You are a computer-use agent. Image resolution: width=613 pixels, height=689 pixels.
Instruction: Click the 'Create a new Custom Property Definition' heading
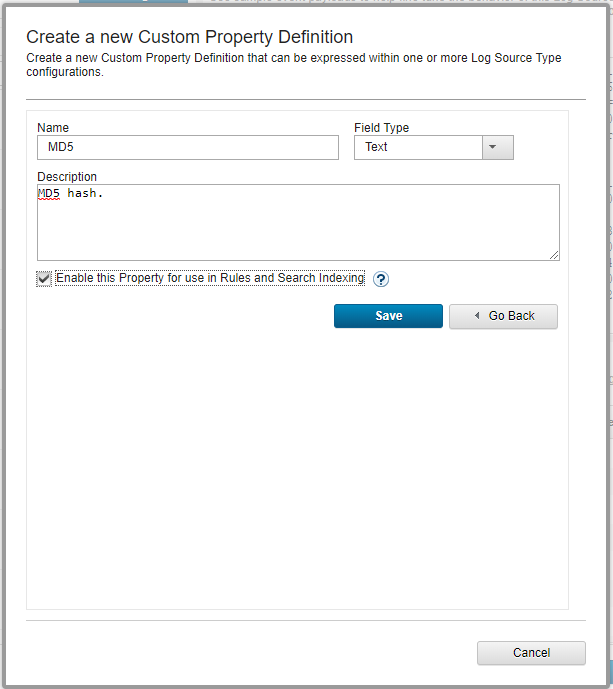[189, 37]
